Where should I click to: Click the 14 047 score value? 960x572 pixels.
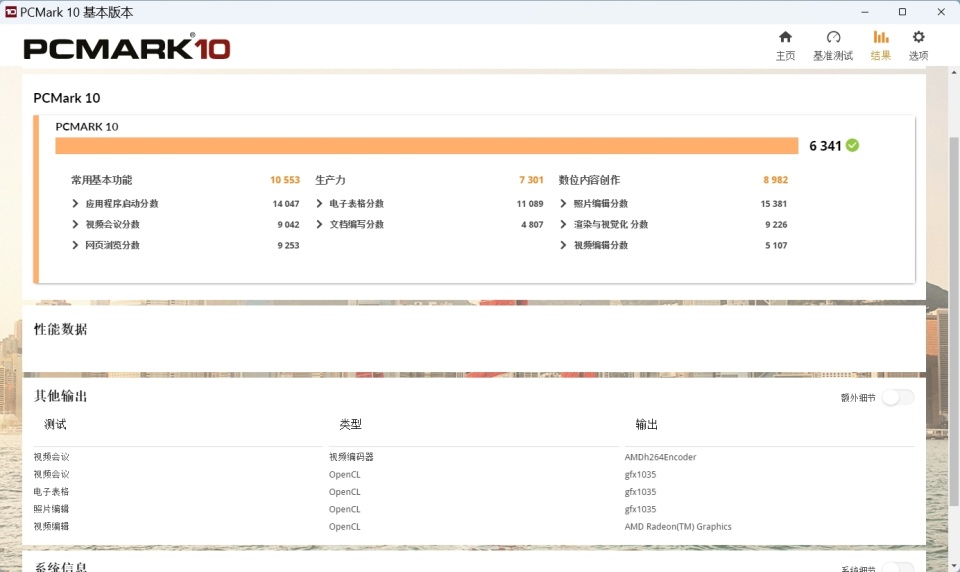286,203
